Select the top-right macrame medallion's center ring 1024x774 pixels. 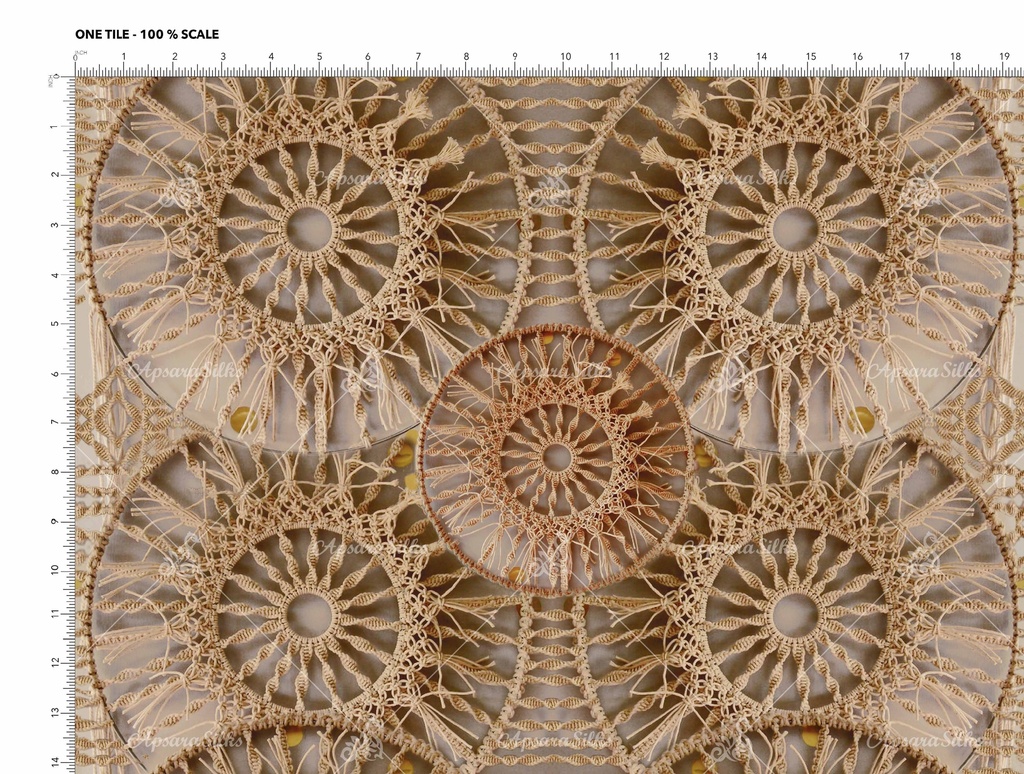click(796, 230)
